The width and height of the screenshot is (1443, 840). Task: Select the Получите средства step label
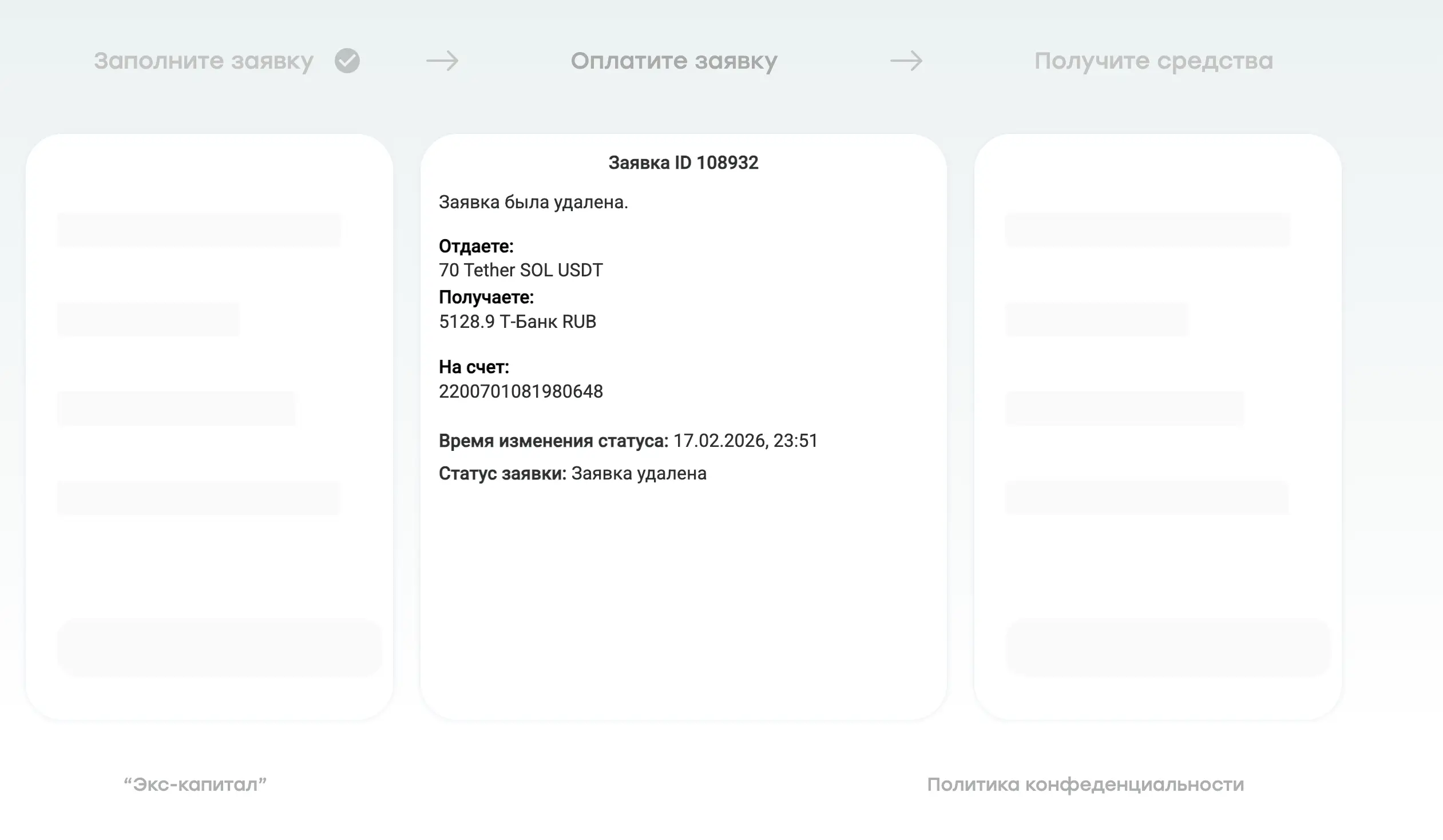point(1153,61)
